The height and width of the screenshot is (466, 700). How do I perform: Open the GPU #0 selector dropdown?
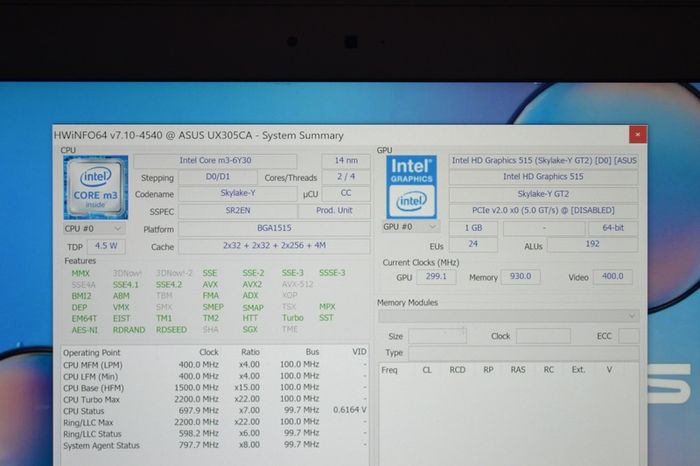[x=410, y=227]
